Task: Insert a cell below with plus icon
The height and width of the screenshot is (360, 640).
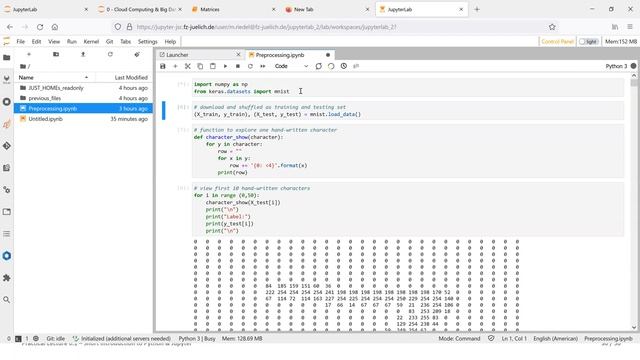Action: tap(176, 66)
